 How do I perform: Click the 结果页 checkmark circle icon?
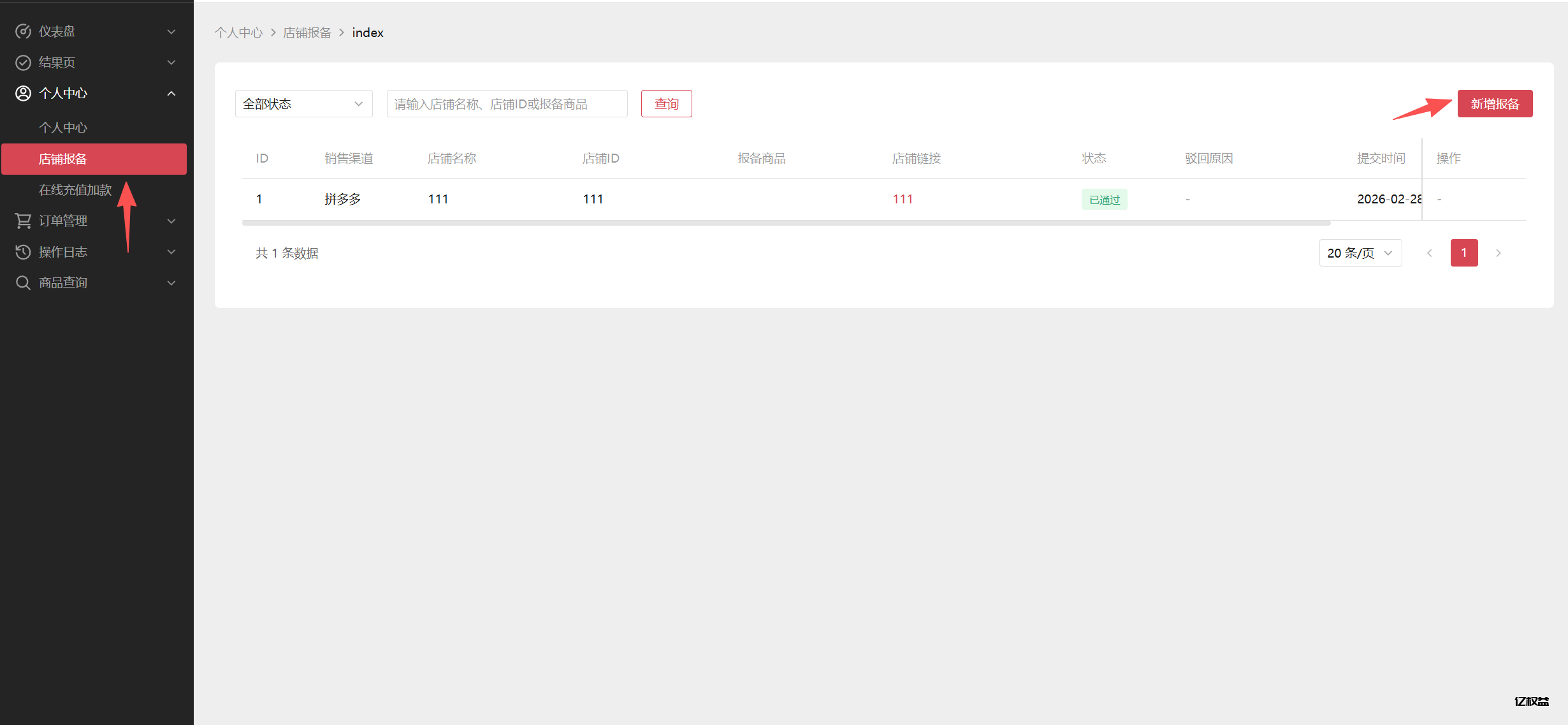click(x=23, y=62)
